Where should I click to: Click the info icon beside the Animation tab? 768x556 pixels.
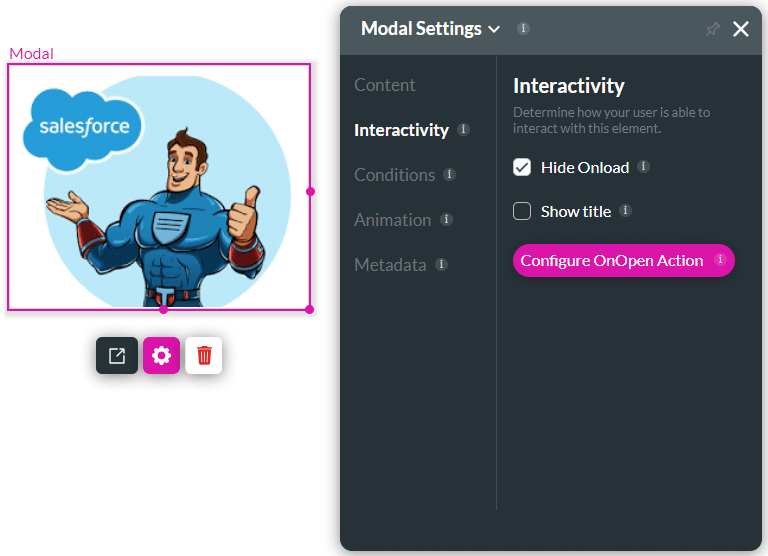pos(446,220)
